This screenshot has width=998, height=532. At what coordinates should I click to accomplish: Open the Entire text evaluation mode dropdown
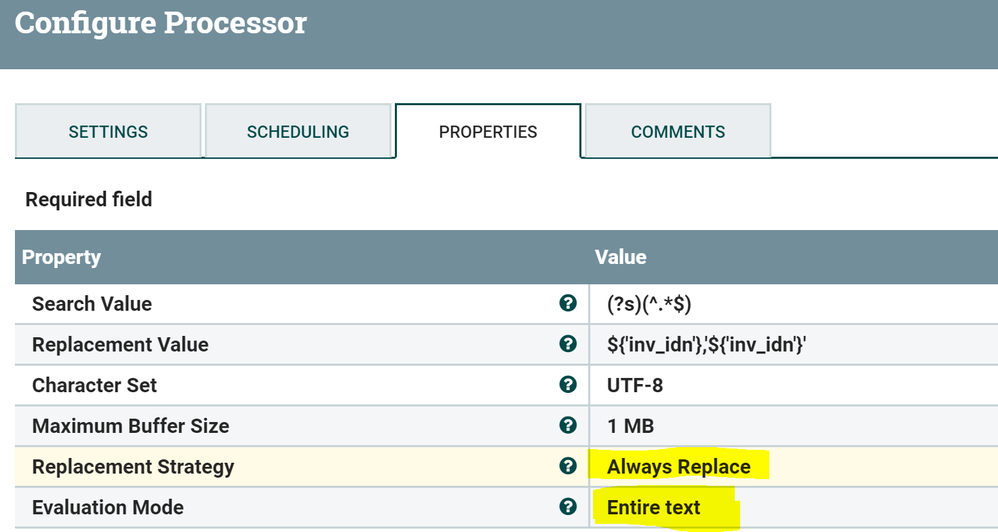pyautogui.click(x=654, y=508)
